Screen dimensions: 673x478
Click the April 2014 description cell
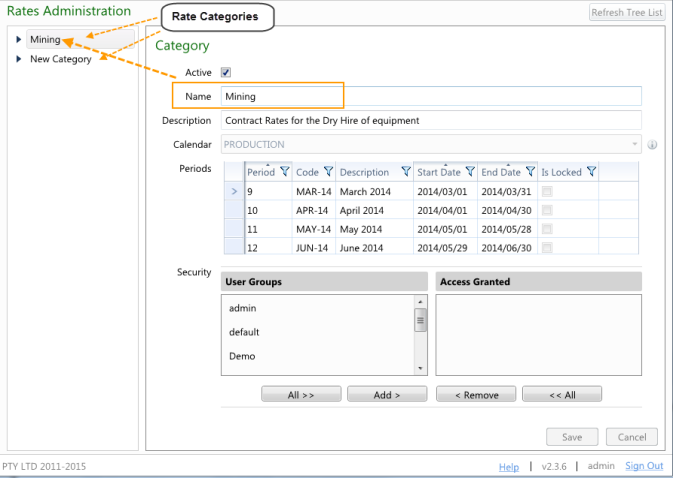coord(374,210)
